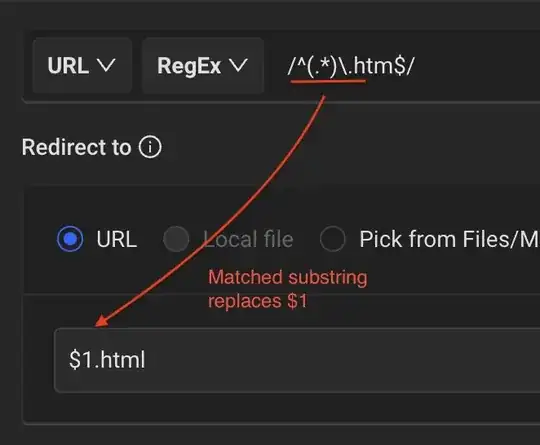Image resolution: width=540 pixels, height=445 pixels.
Task: Focus the $1.html redirect destination field
Action: tap(297, 360)
